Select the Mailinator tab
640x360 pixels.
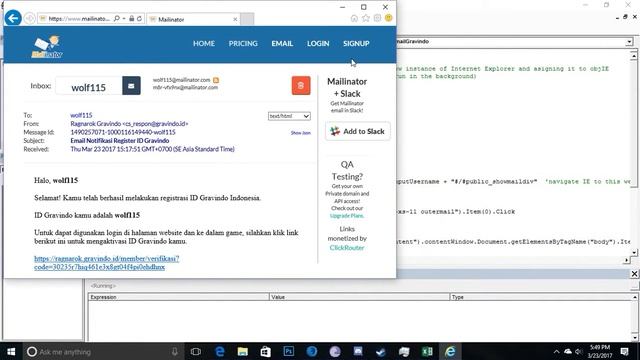pos(192,19)
